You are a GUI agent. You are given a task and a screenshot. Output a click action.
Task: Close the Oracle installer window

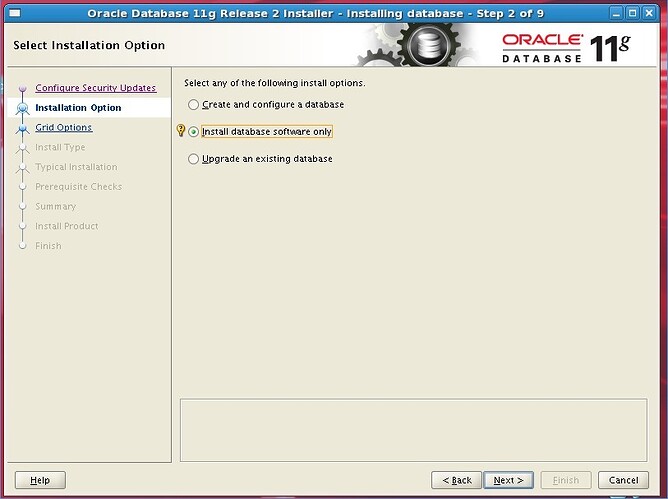coord(654,13)
